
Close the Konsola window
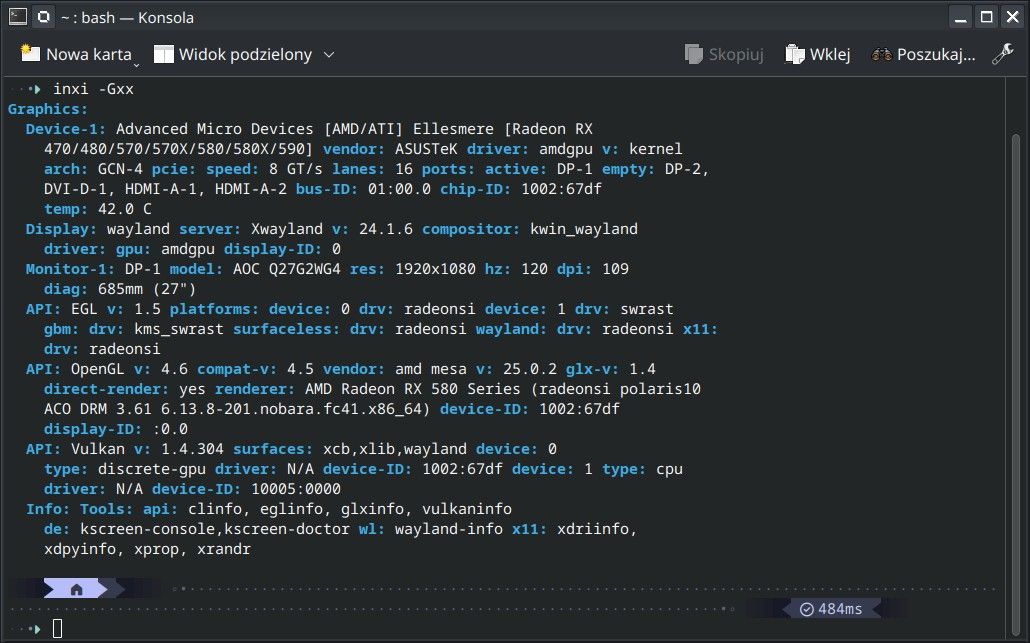(1013, 18)
